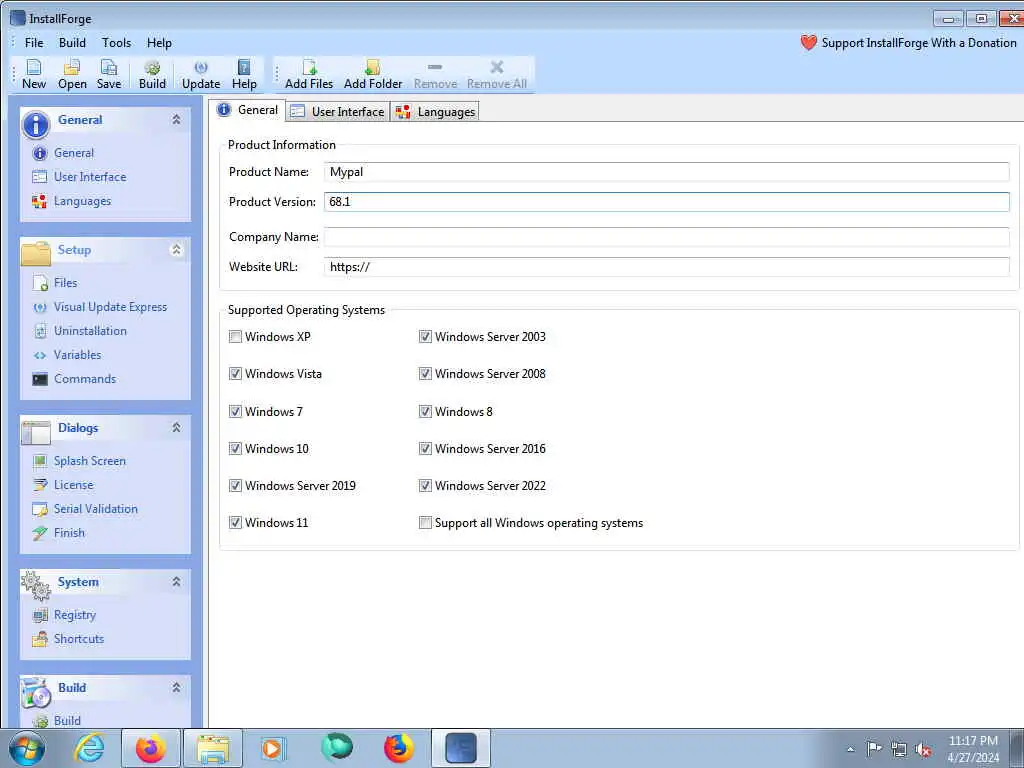Image resolution: width=1024 pixels, height=768 pixels.
Task: Open Commands in the sidebar
Action: [74, 379]
